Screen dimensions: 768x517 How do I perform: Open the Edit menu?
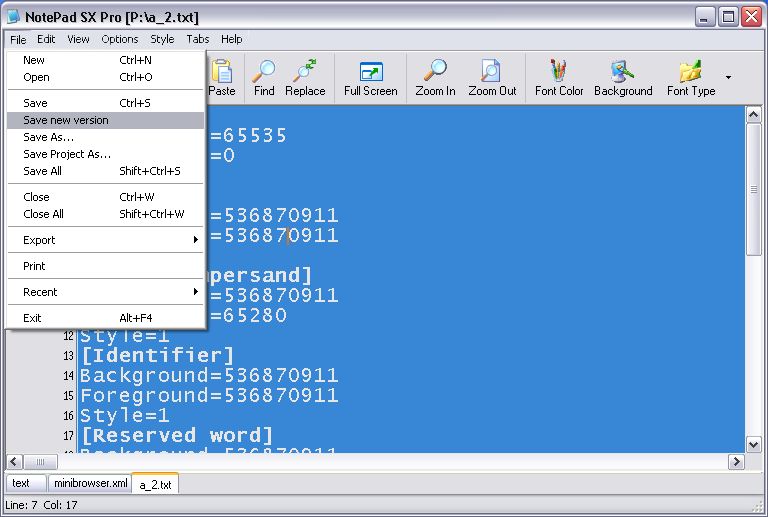pos(46,39)
